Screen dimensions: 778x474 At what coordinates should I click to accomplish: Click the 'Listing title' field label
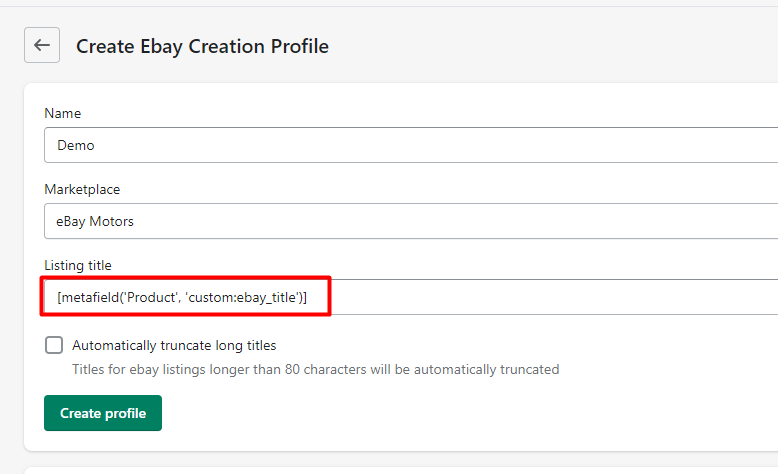point(78,265)
